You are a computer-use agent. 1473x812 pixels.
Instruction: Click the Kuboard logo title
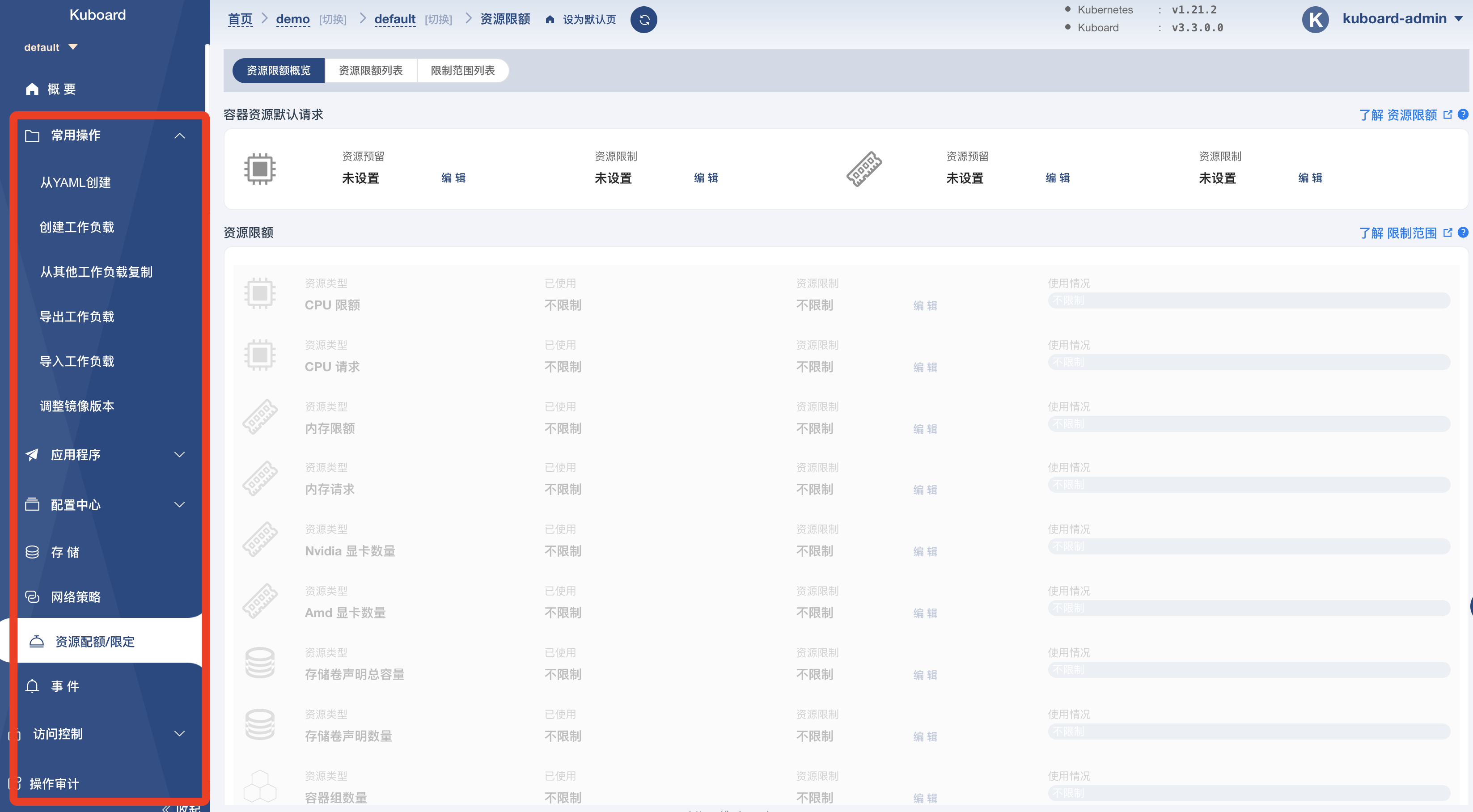click(x=98, y=15)
